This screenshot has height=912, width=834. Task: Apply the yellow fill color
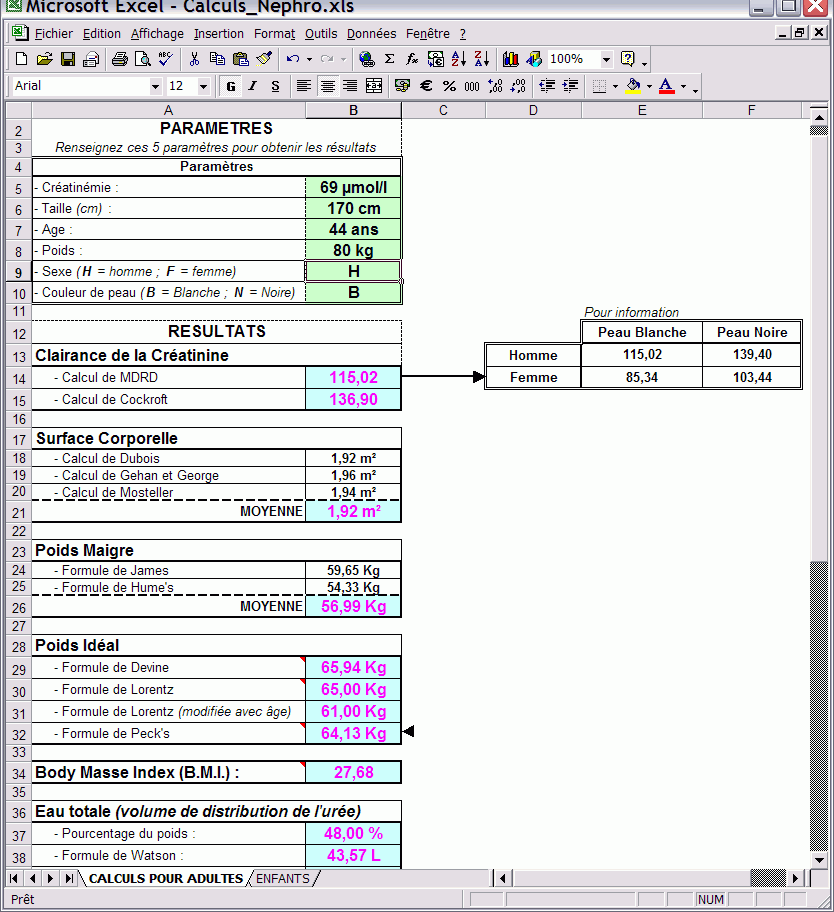634,86
